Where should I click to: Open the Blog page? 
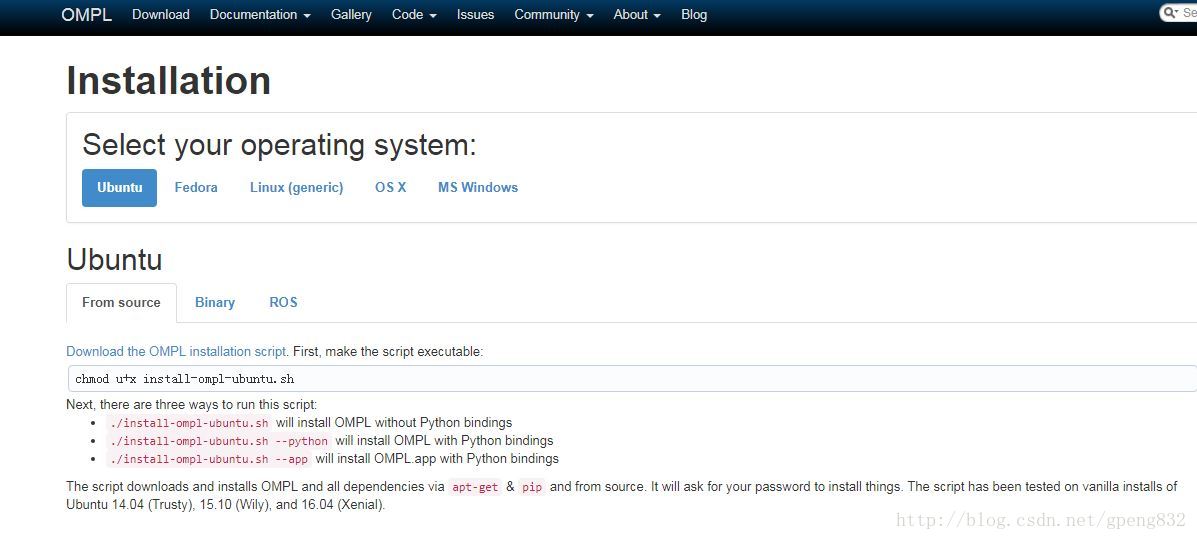pyautogui.click(x=693, y=15)
